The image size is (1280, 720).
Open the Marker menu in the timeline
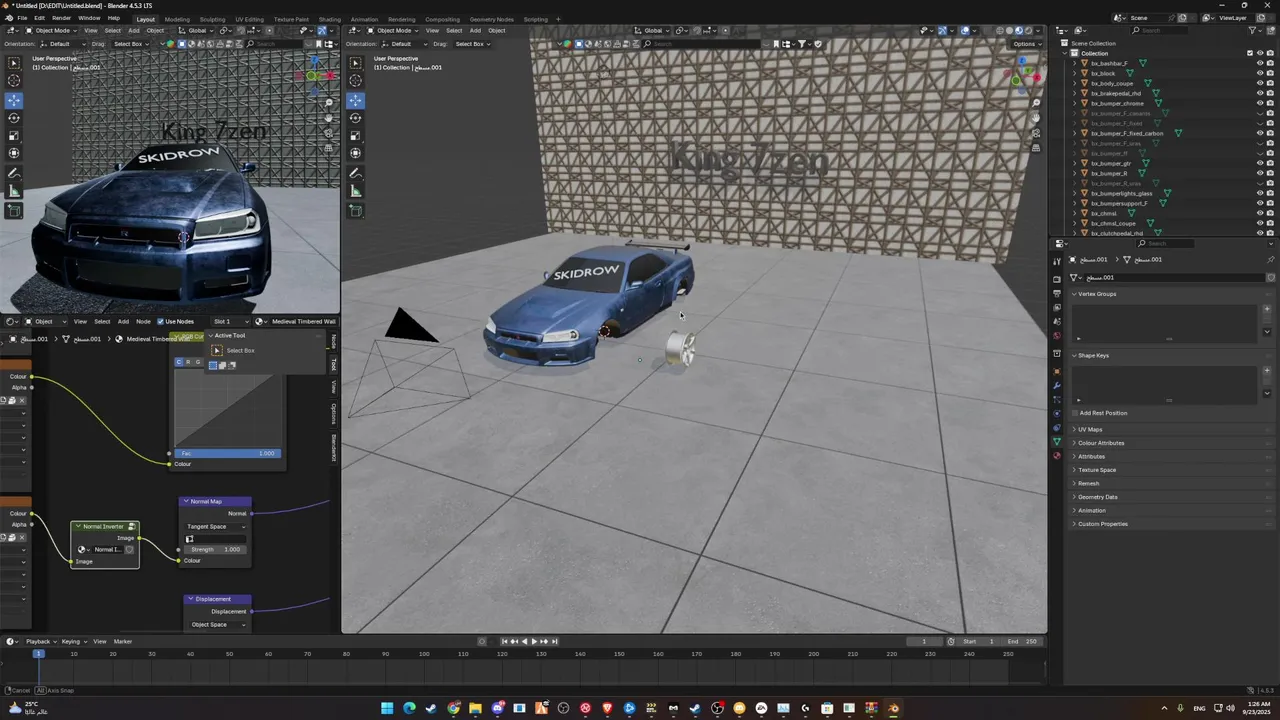click(x=123, y=641)
